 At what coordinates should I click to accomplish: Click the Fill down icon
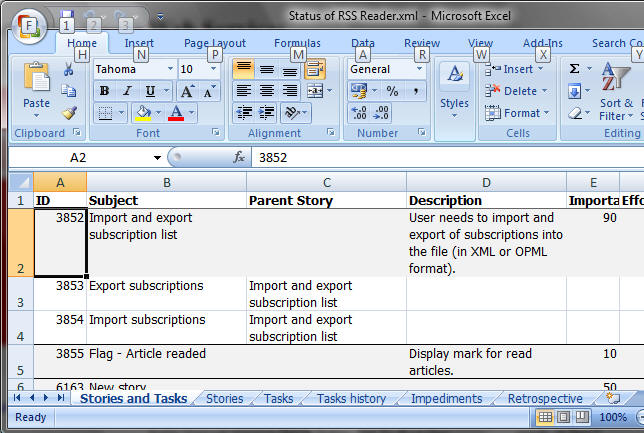point(575,91)
